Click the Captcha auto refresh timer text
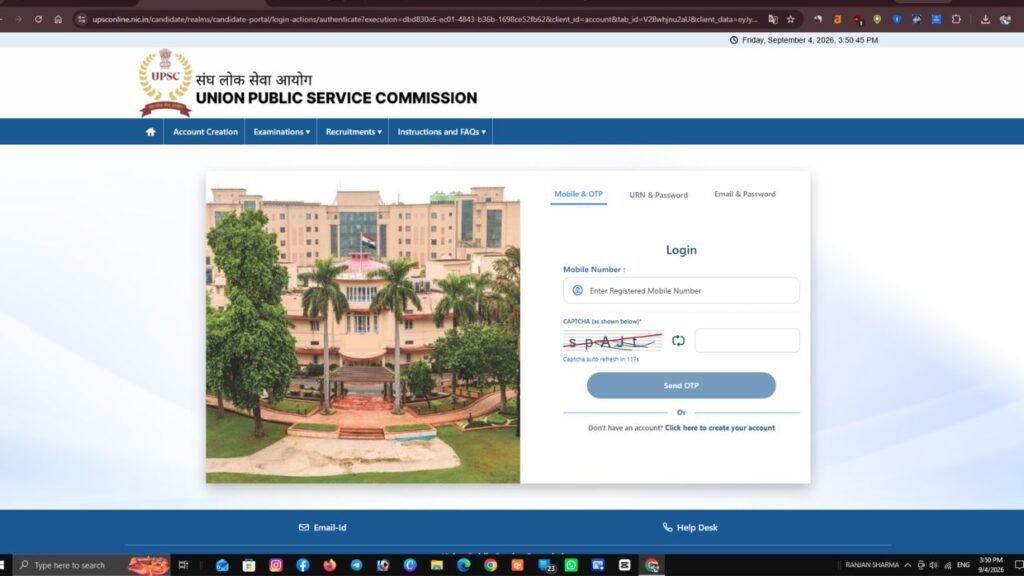This screenshot has width=1024, height=576. click(601, 359)
